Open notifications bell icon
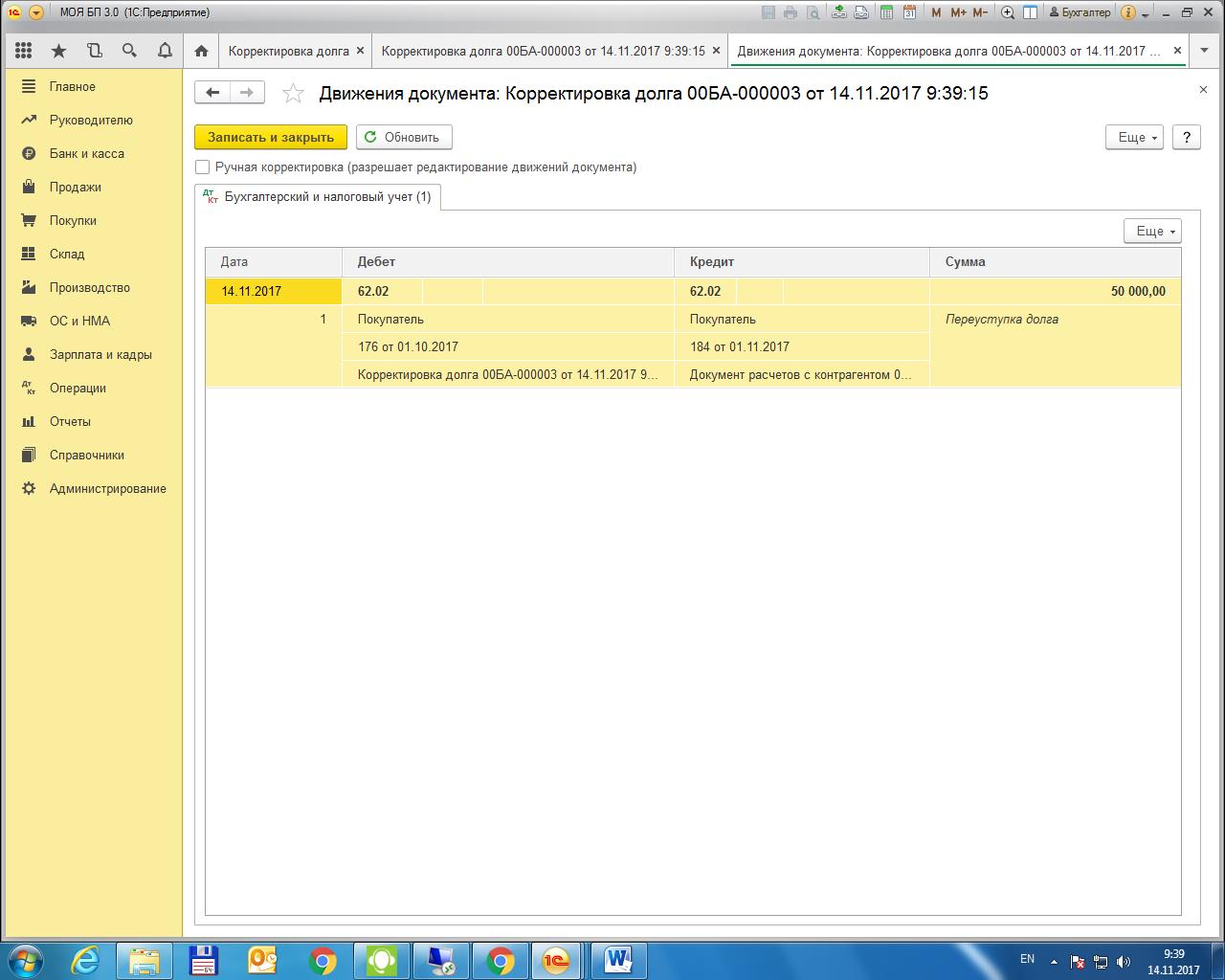The image size is (1225, 980). point(165,51)
